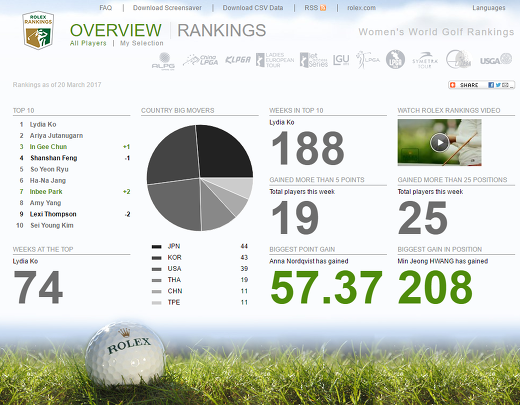Click the 74 weeks at the top figure
Screen dimensions: 520x405
click(x=38, y=287)
